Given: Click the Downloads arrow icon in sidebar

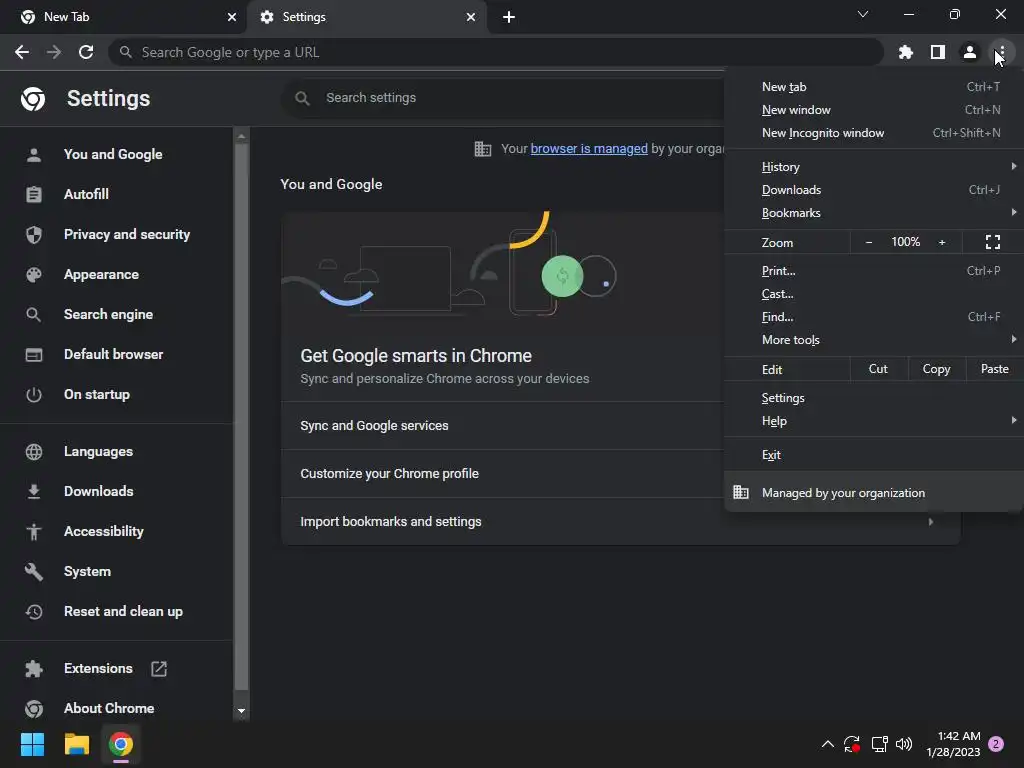Looking at the screenshot, I should (33, 492).
